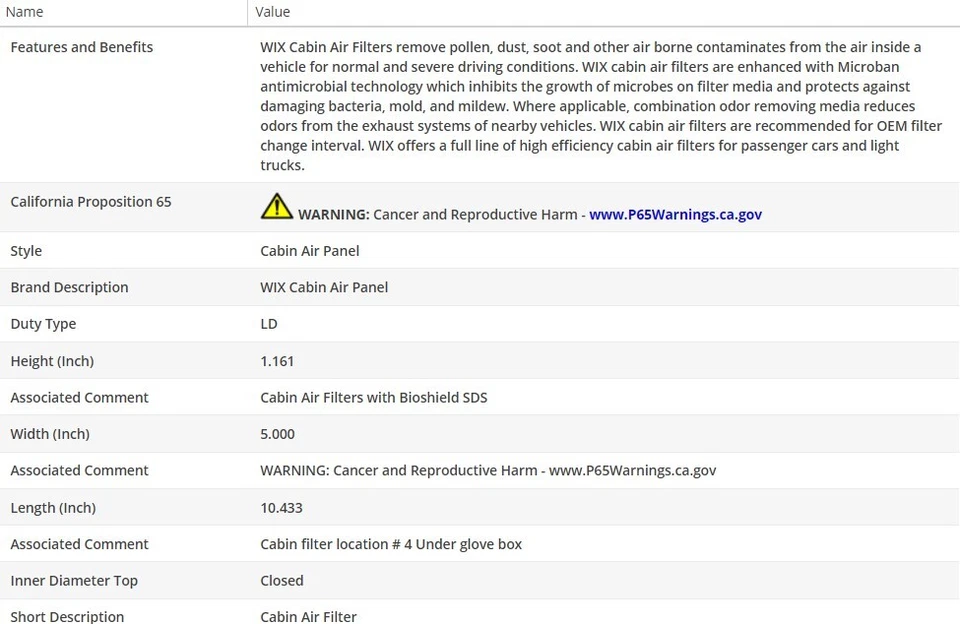Click the Duty Type label
The image size is (960, 624).
coord(43,324)
